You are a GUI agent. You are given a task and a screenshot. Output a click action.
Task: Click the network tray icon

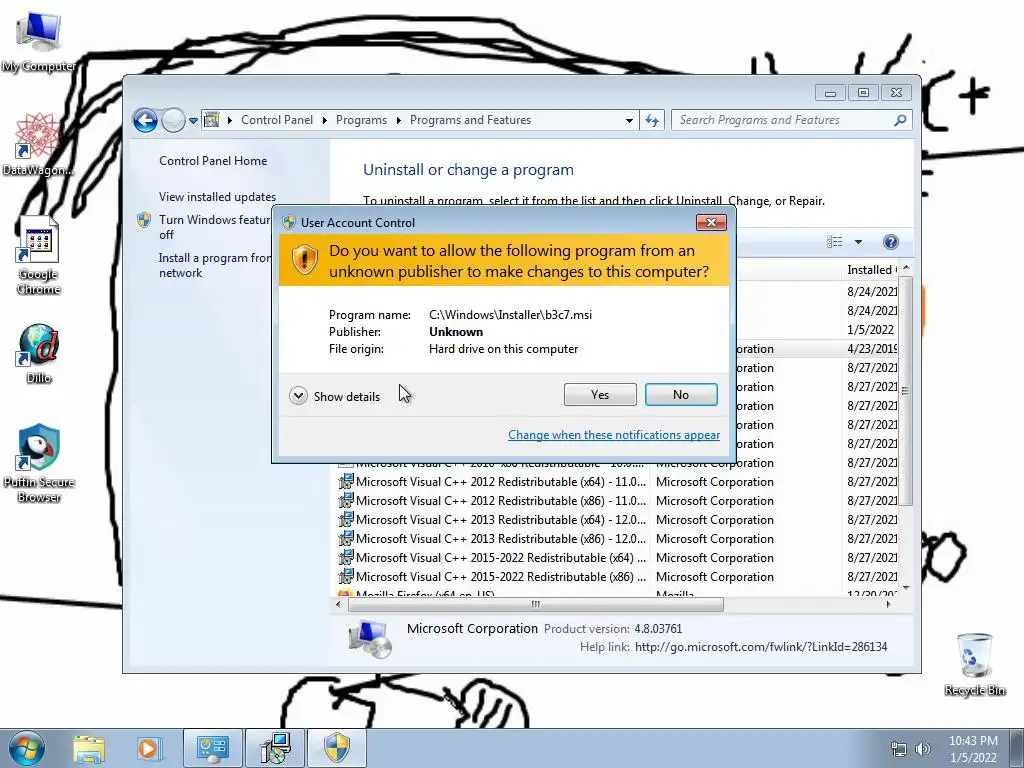tap(899, 749)
